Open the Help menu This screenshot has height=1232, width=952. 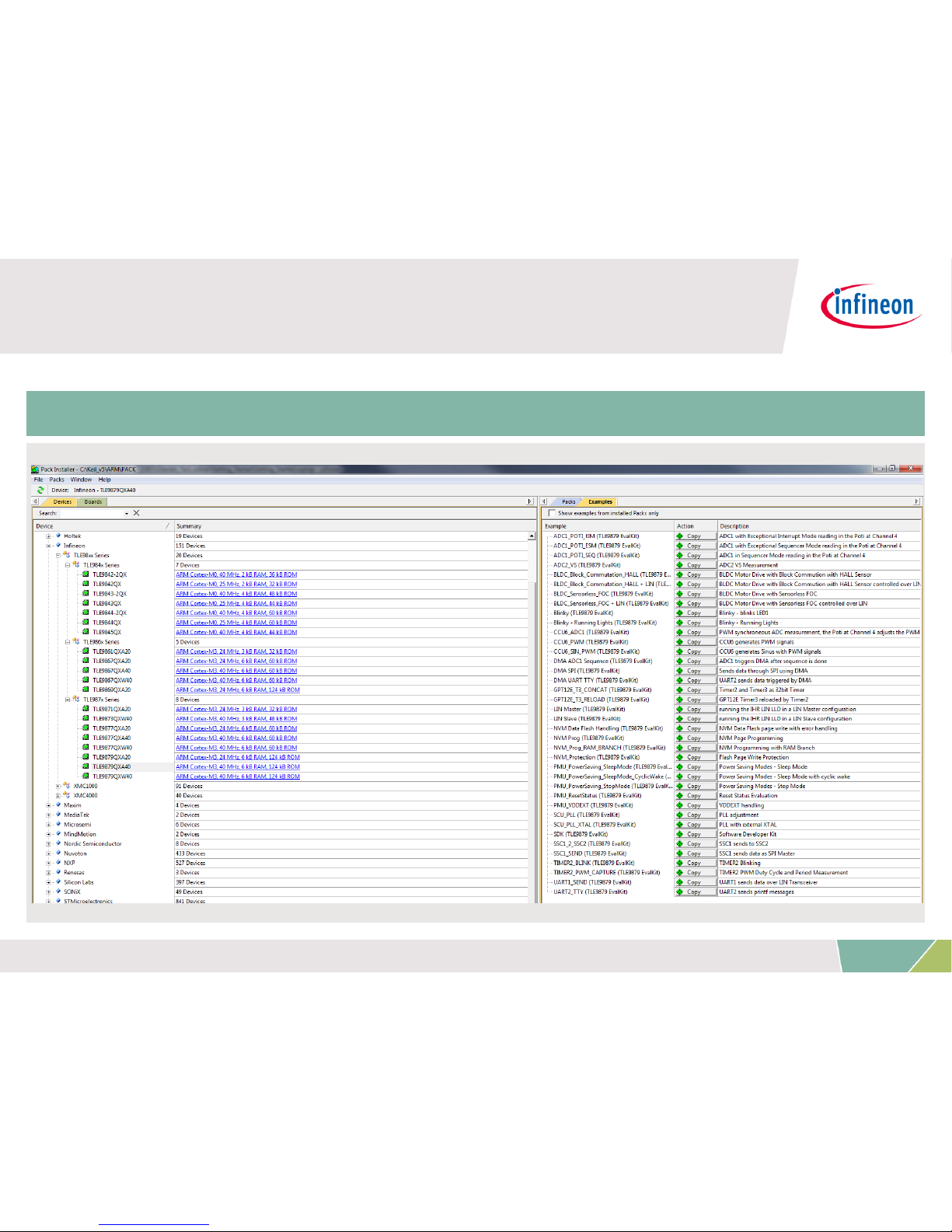pyautogui.click(x=105, y=480)
